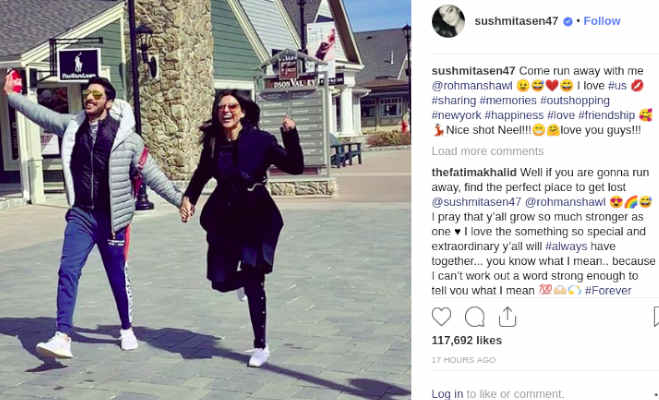Save the post with the bookmark icon
Image resolution: width=659 pixels, height=400 pixels.
click(x=656, y=317)
